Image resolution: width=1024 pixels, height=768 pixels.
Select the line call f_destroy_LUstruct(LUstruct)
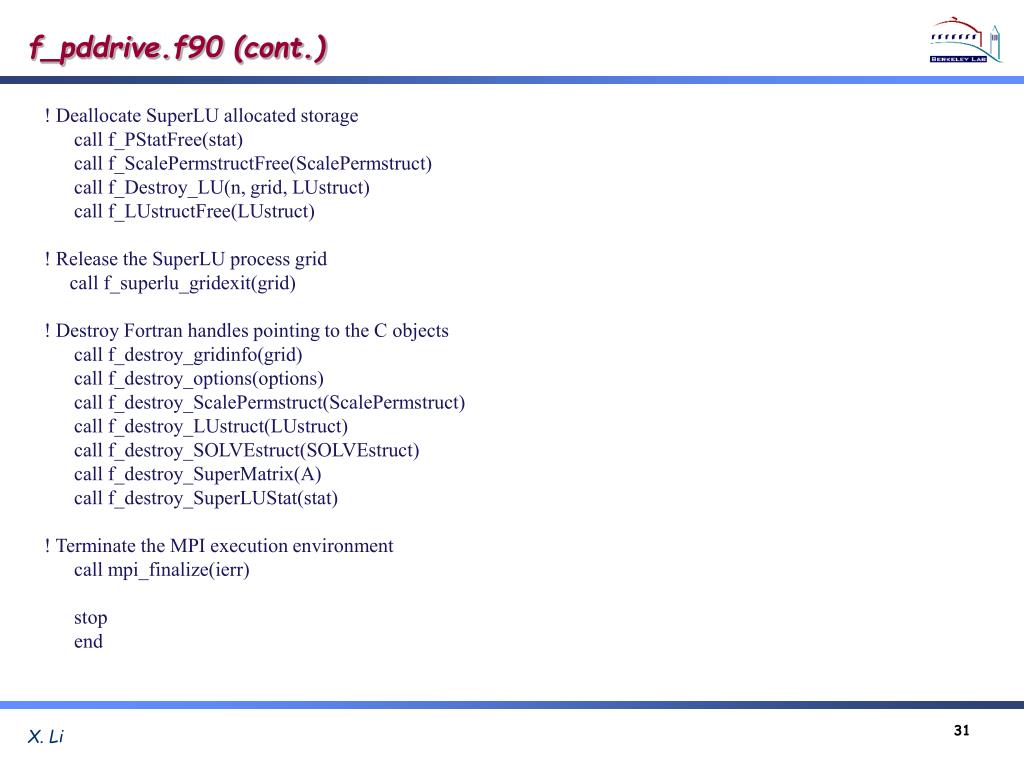pyautogui.click(x=211, y=426)
